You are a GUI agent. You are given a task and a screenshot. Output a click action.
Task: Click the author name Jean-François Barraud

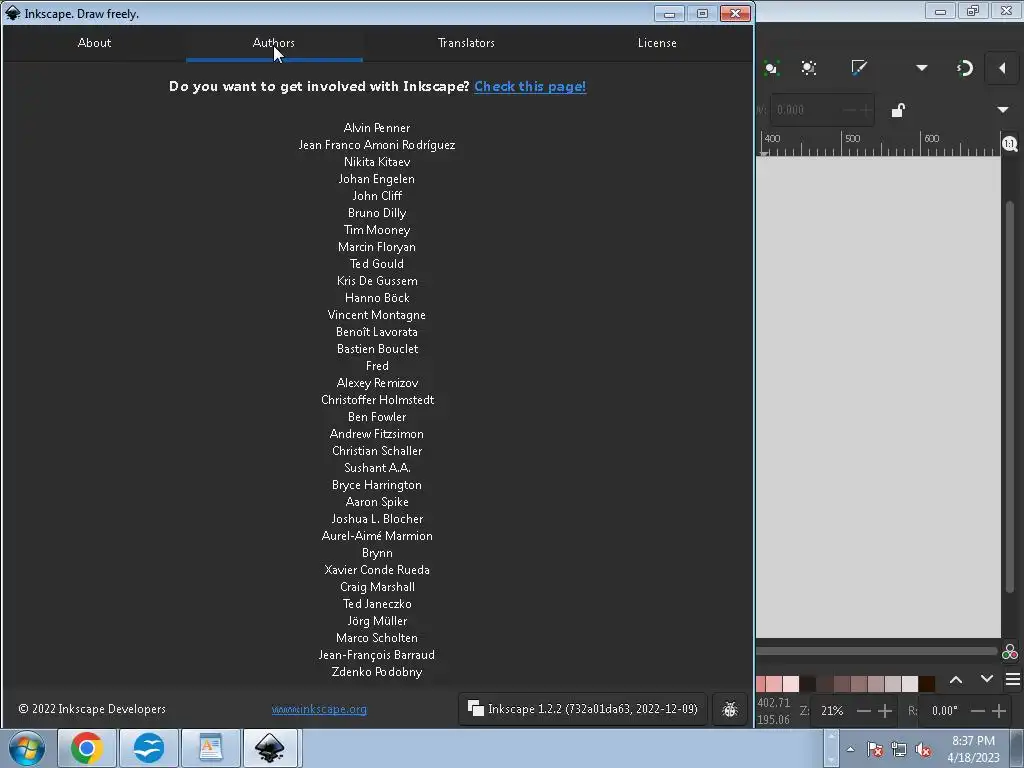coord(377,655)
